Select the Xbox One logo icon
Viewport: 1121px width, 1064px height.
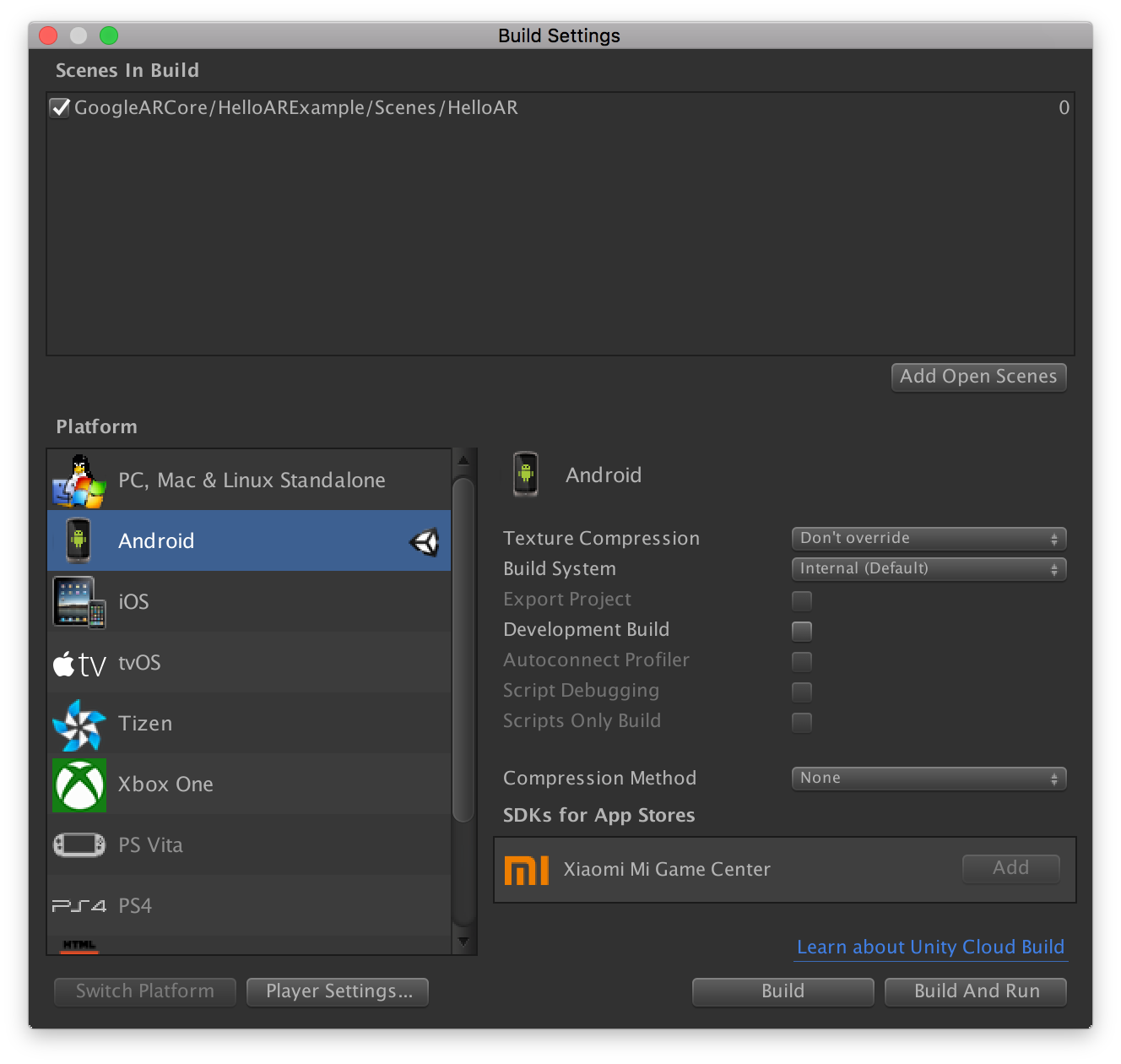click(x=79, y=784)
